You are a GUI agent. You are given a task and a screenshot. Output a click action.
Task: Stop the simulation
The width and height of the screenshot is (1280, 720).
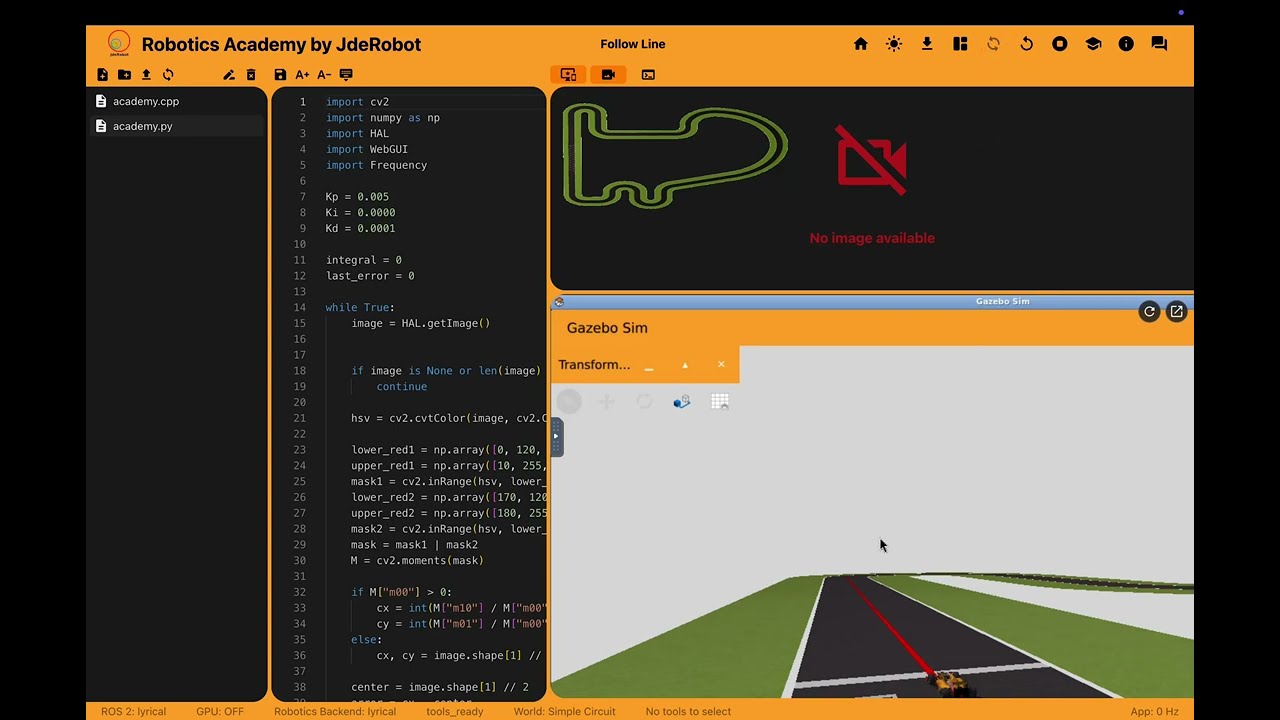(x=1060, y=44)
